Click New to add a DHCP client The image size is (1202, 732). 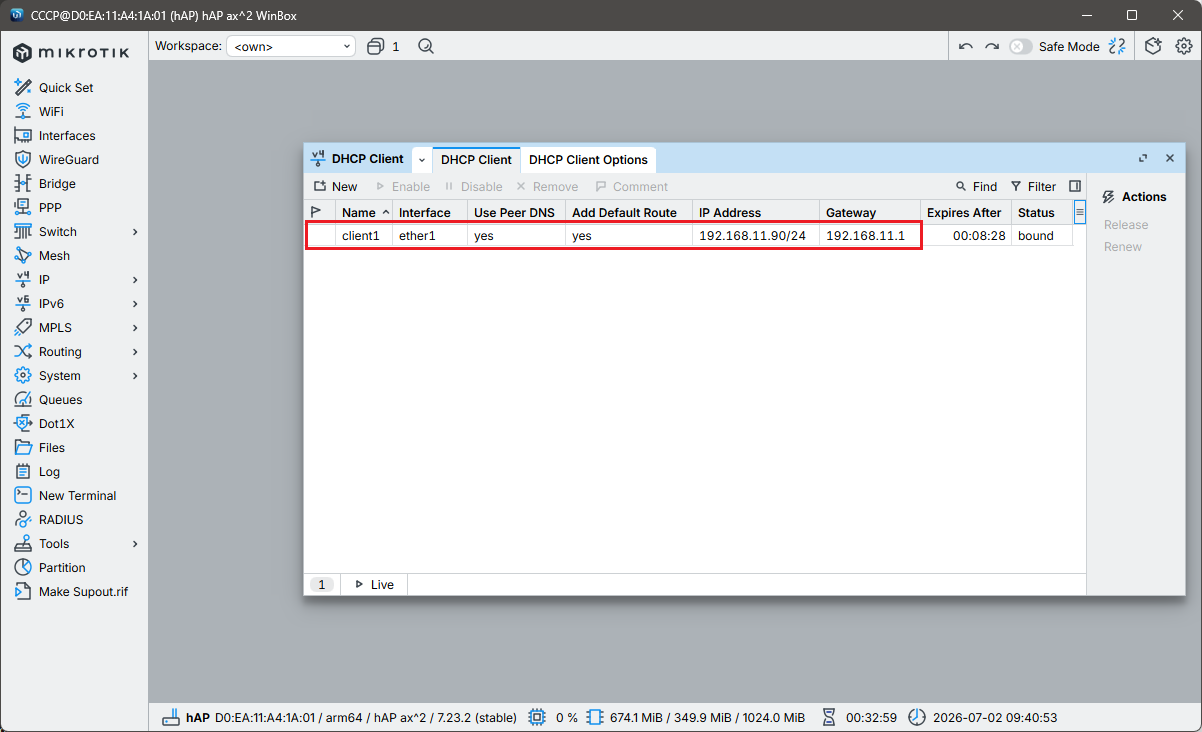point(335,186)
